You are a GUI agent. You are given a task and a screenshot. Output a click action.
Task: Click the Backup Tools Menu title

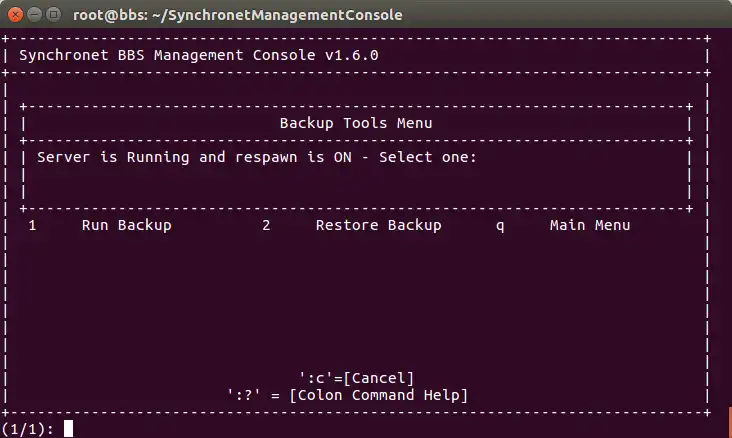pos(355,123)
